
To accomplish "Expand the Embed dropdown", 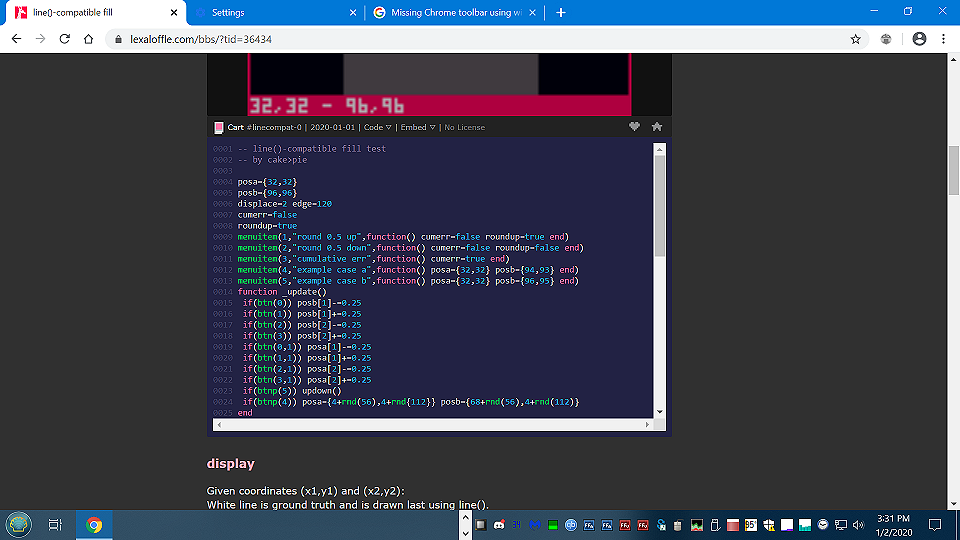I will [x=418, y=127].
